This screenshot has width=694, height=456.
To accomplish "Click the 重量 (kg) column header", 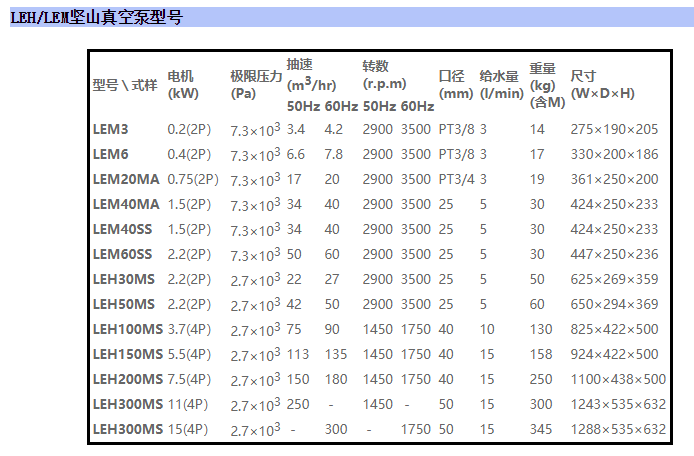I will pos(547,85).
